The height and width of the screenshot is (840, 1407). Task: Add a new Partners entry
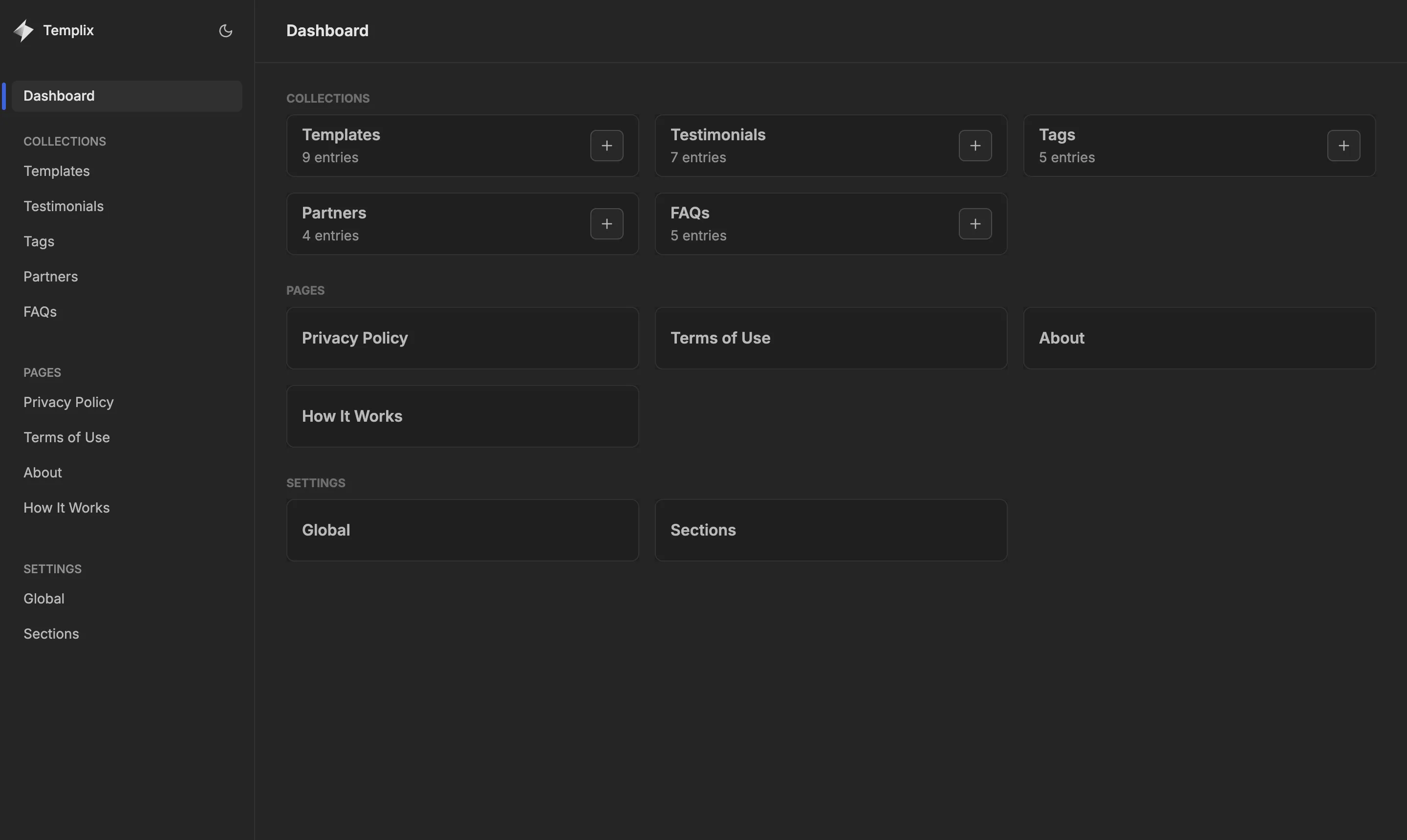click(x=606, y=224)
